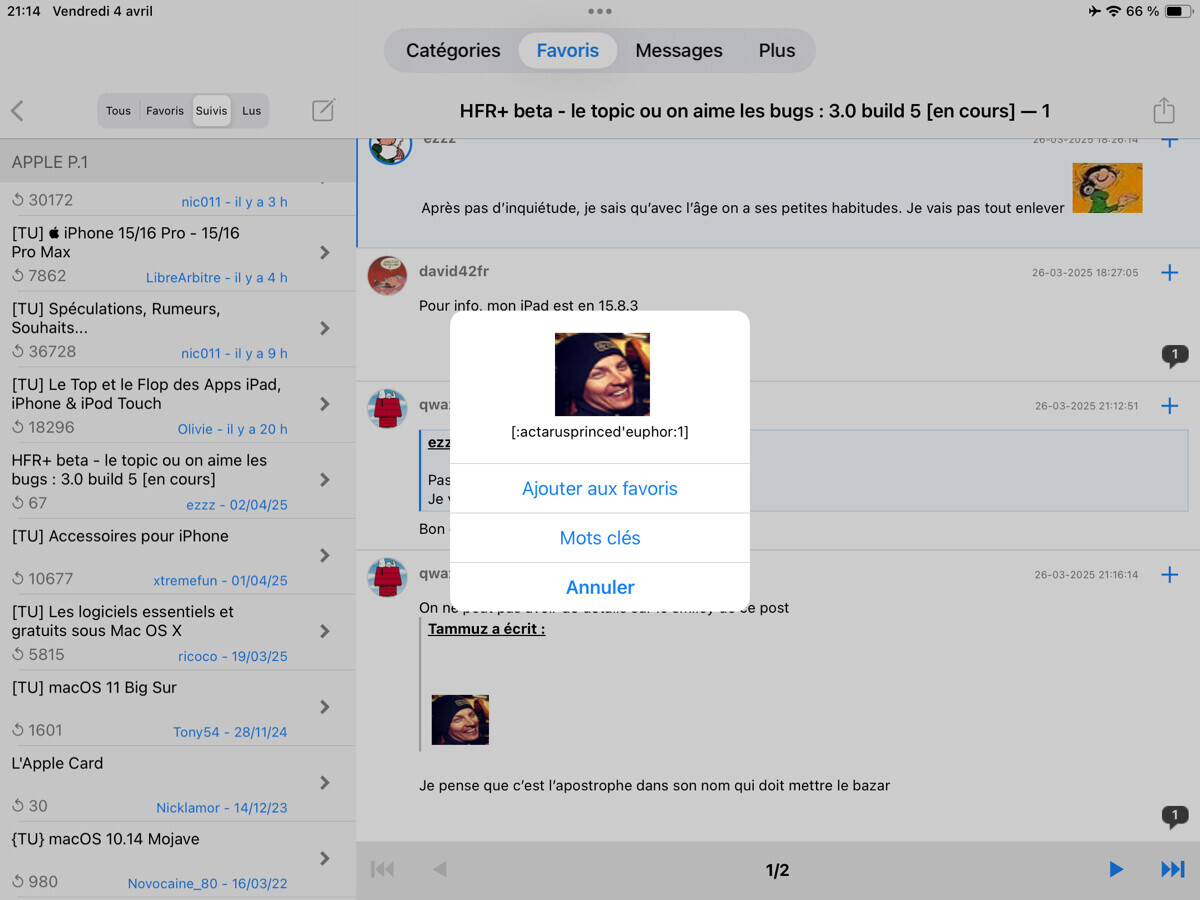
Task: Go back using the left chevron arrow
Action: pyautogui.click(x=17, y=111)
